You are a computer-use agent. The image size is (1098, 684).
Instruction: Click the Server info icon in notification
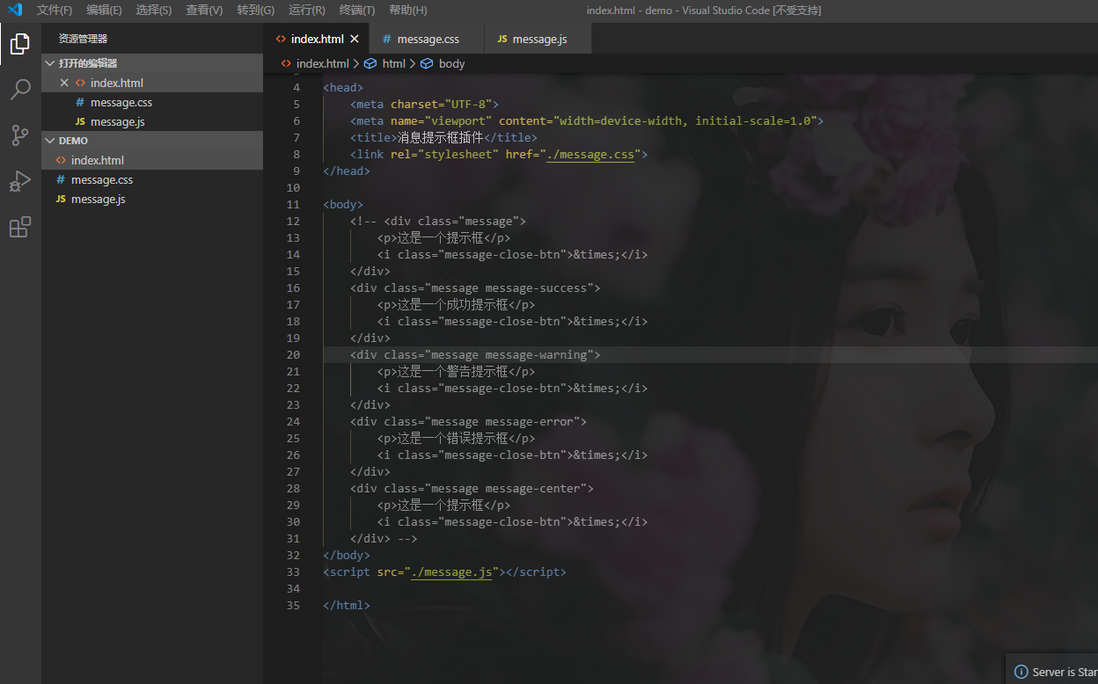[x=1021, y=672]
